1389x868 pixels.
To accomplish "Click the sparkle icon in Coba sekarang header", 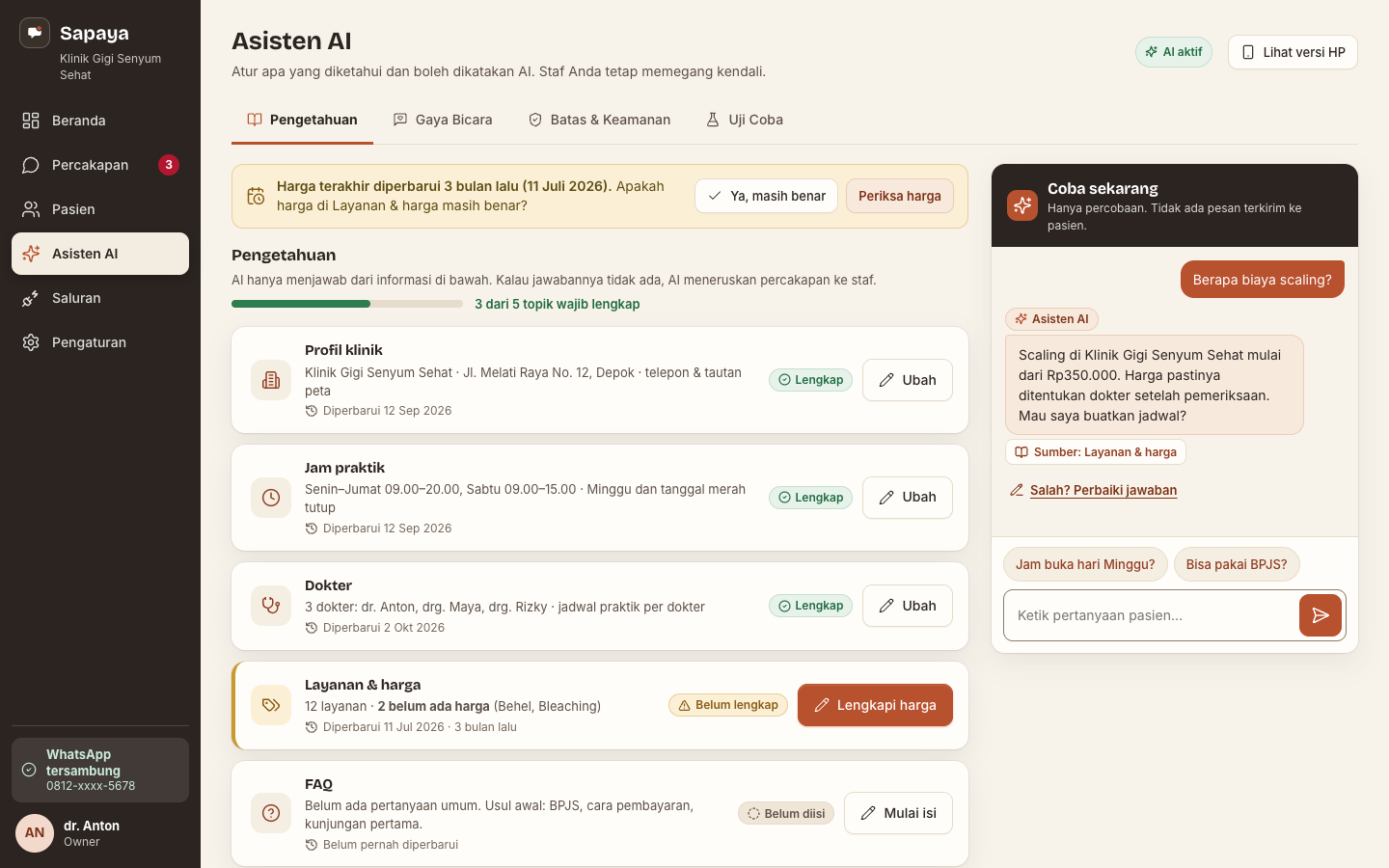I will 1022,205.
